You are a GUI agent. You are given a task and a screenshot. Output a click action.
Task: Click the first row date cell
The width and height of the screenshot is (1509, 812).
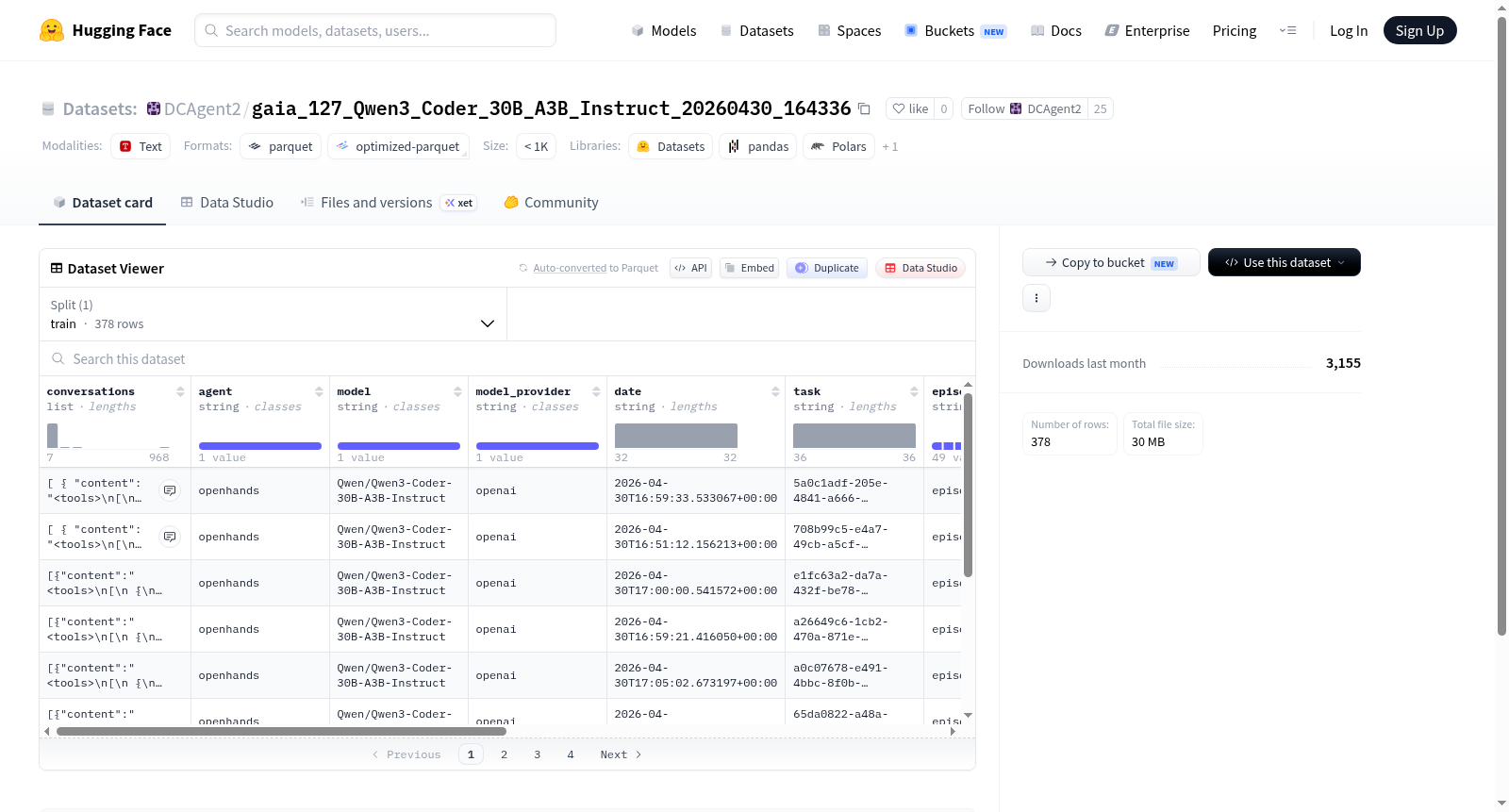pyautogui.click(x=696, y=490)
